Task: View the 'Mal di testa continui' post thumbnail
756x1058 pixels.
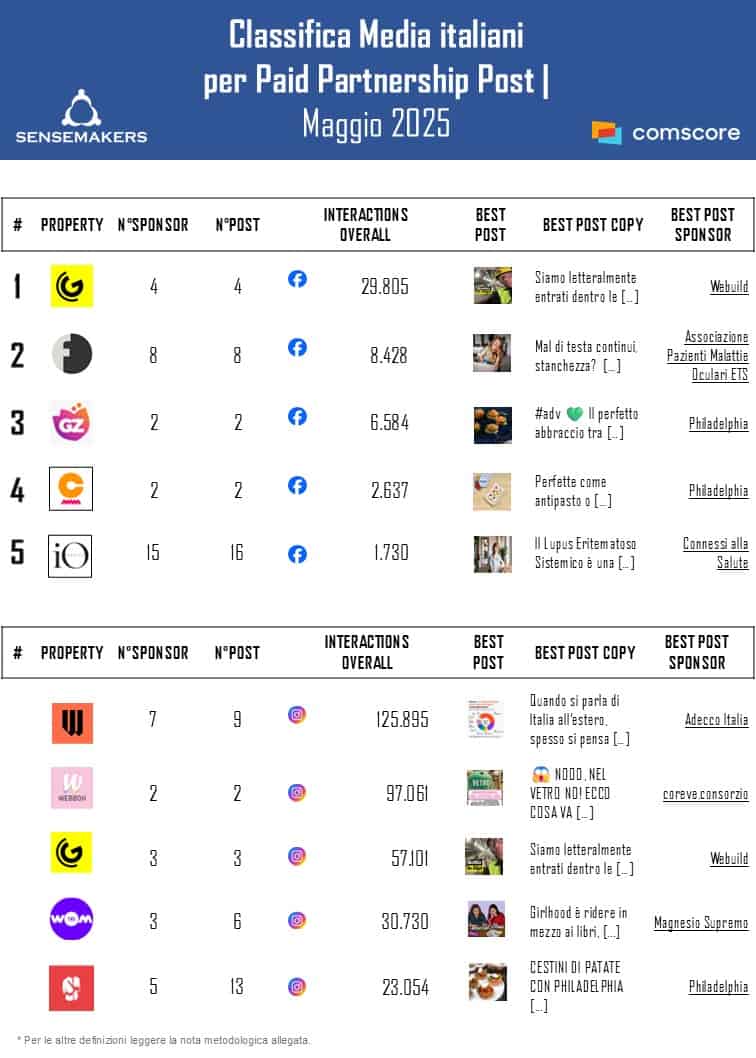Action: point(492,352)
